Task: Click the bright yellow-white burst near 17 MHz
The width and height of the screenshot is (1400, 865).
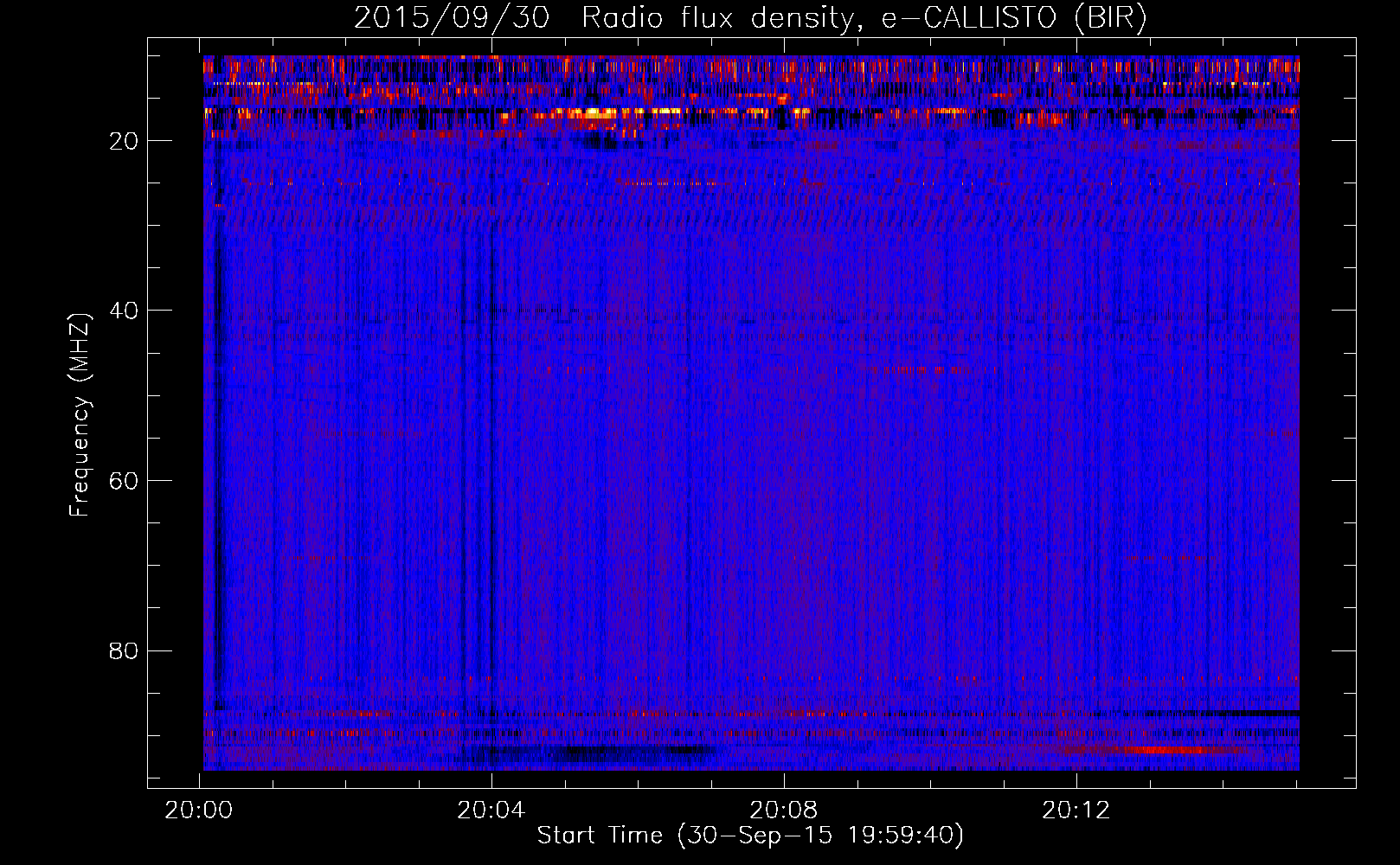Action: point(597,112)
